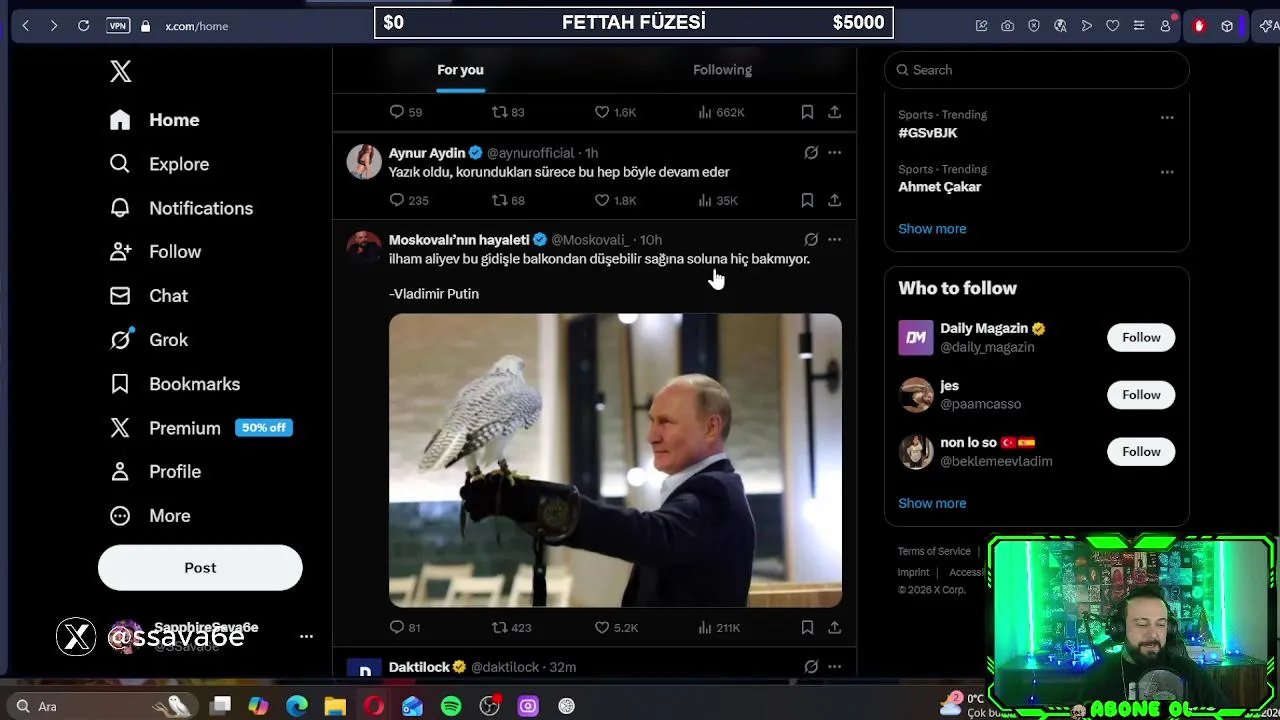
Task: Open the More menu in sidebar
Action: (x=149, y=516)
